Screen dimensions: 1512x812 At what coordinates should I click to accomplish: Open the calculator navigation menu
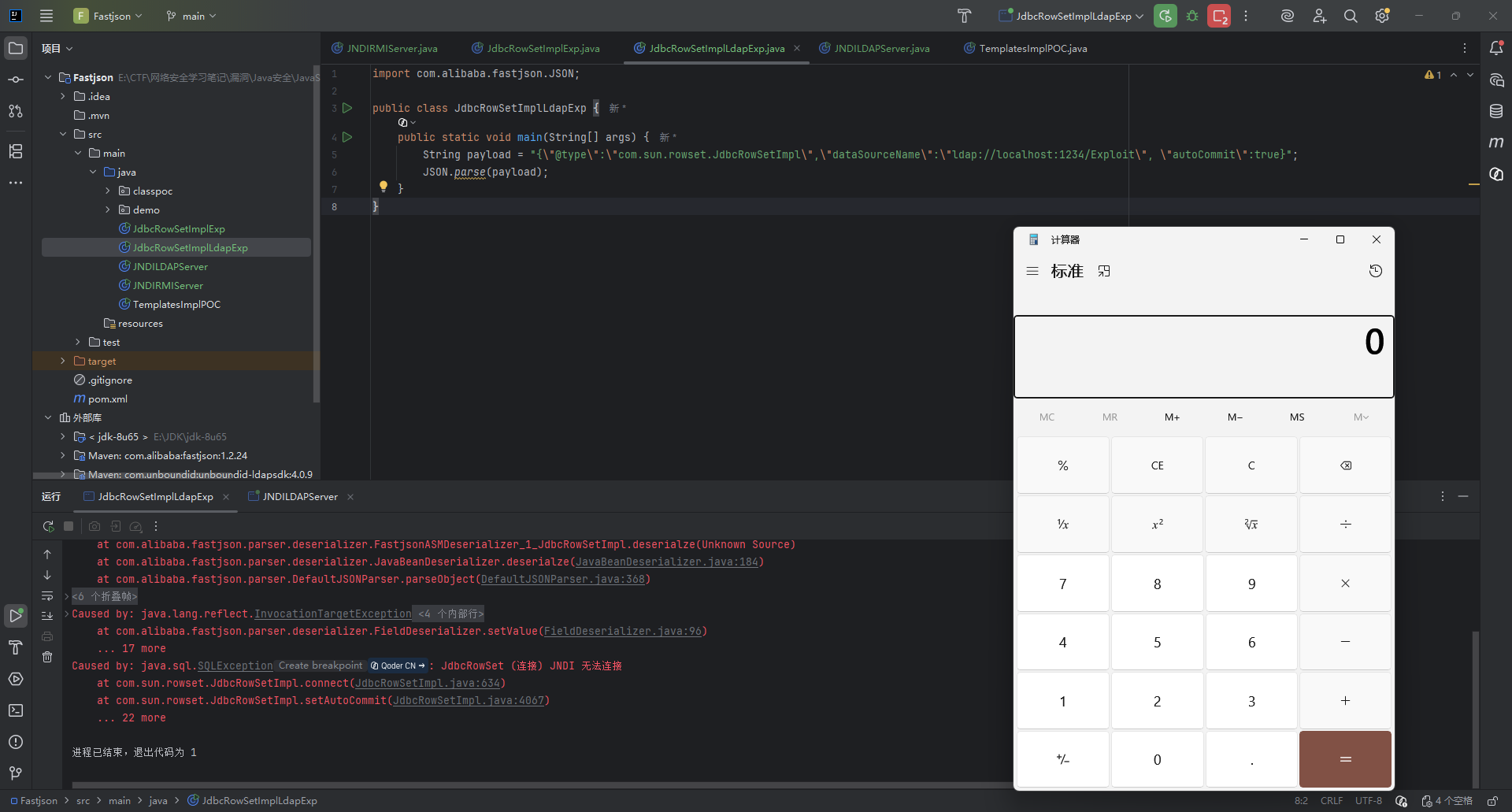(x=1032, y=271)
